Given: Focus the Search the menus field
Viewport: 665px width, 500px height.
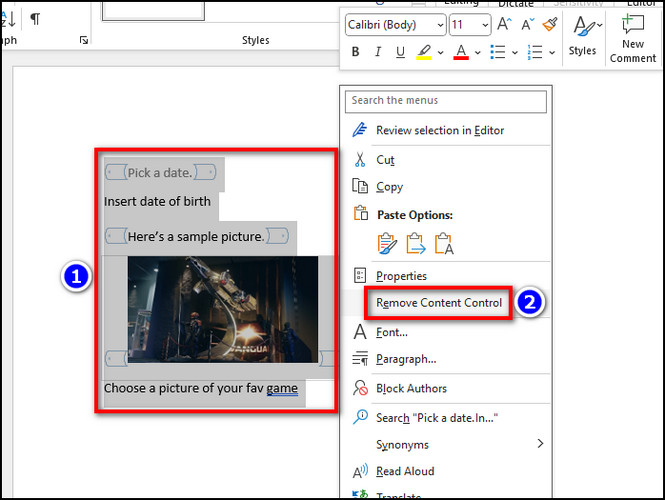Looking at the screenshot, I should click(x=446, y=101).
